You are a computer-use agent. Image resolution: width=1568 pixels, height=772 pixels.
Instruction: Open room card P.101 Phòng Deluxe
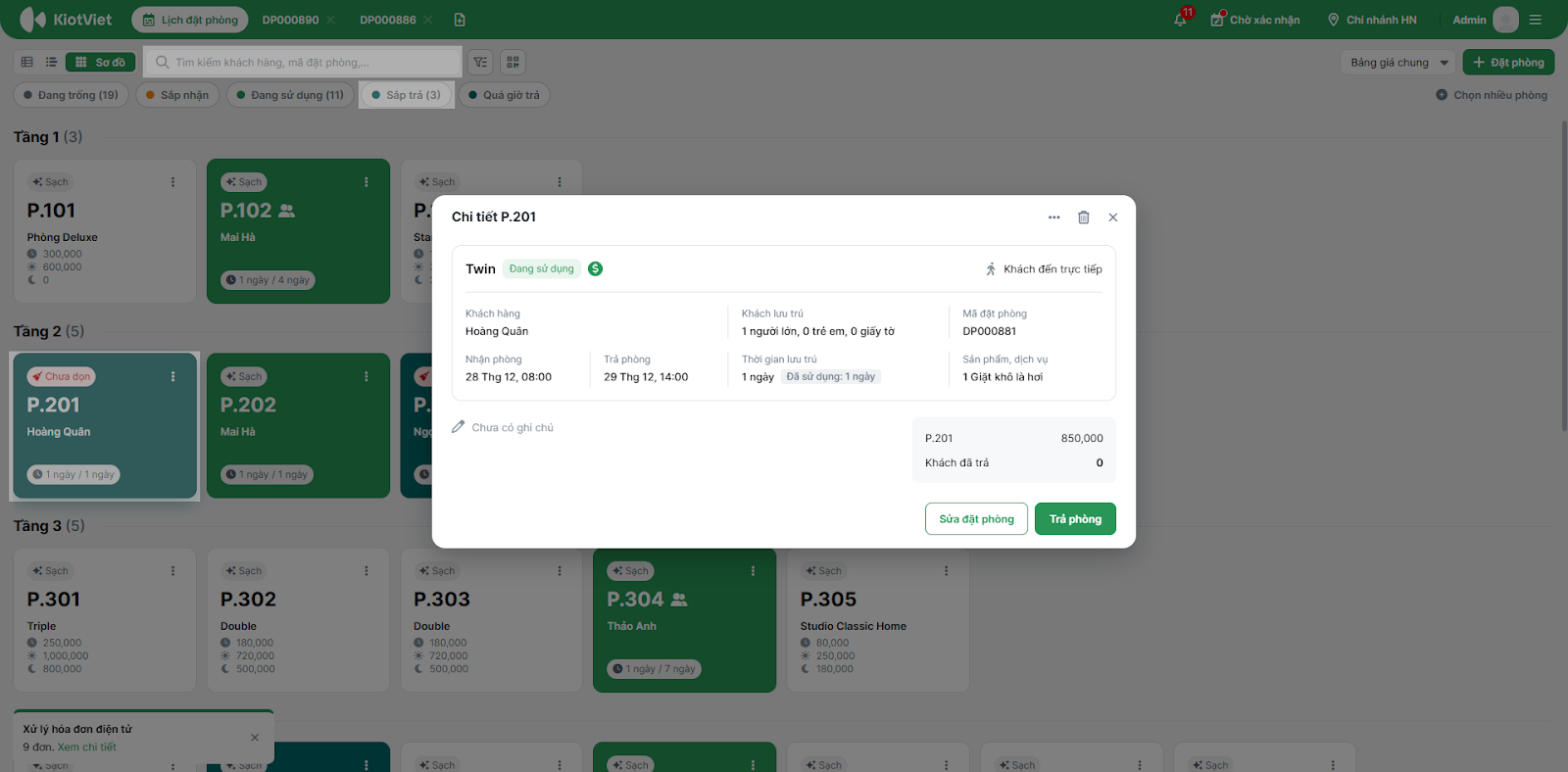click(x=105, y=231)
